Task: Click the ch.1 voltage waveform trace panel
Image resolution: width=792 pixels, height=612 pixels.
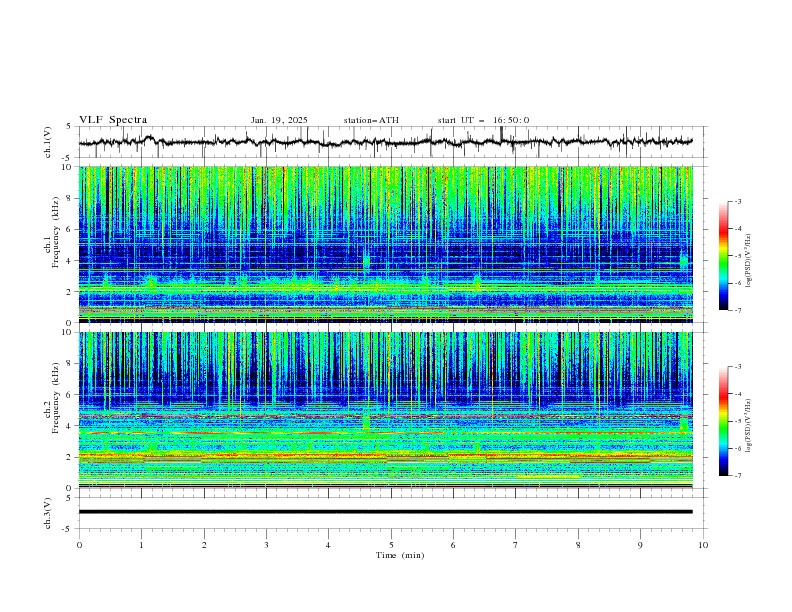Action: click(392, 142)
